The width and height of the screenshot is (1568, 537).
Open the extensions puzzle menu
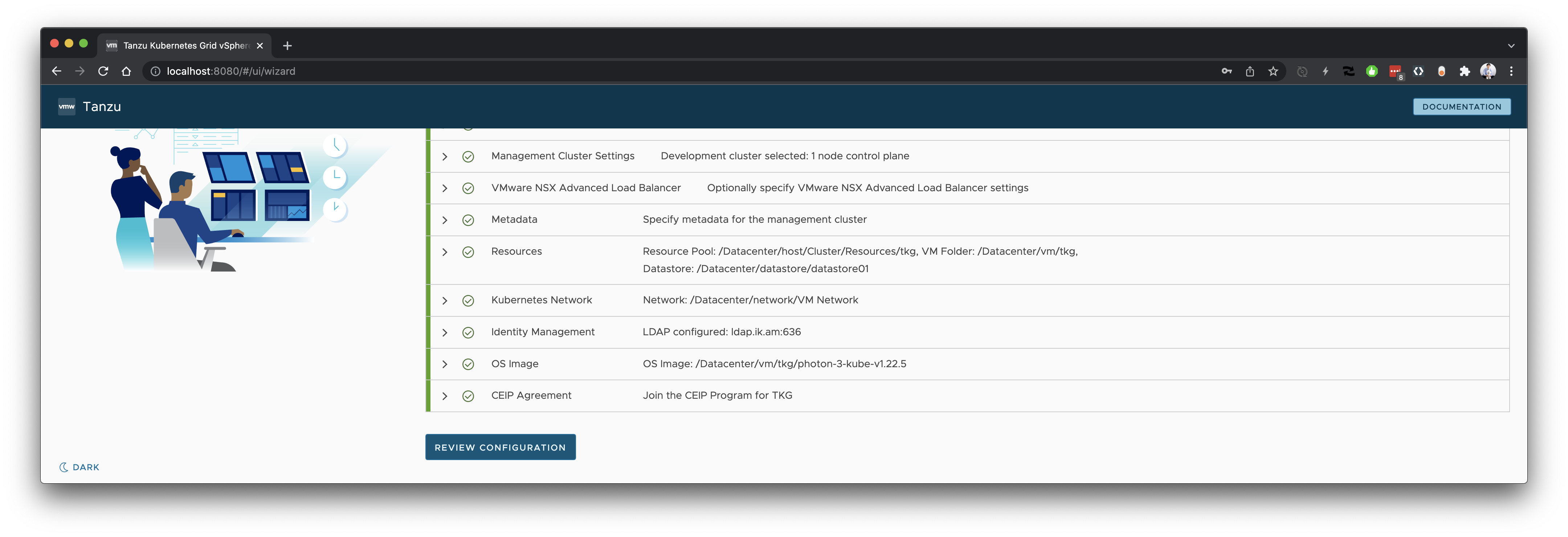pos(1465,71)
